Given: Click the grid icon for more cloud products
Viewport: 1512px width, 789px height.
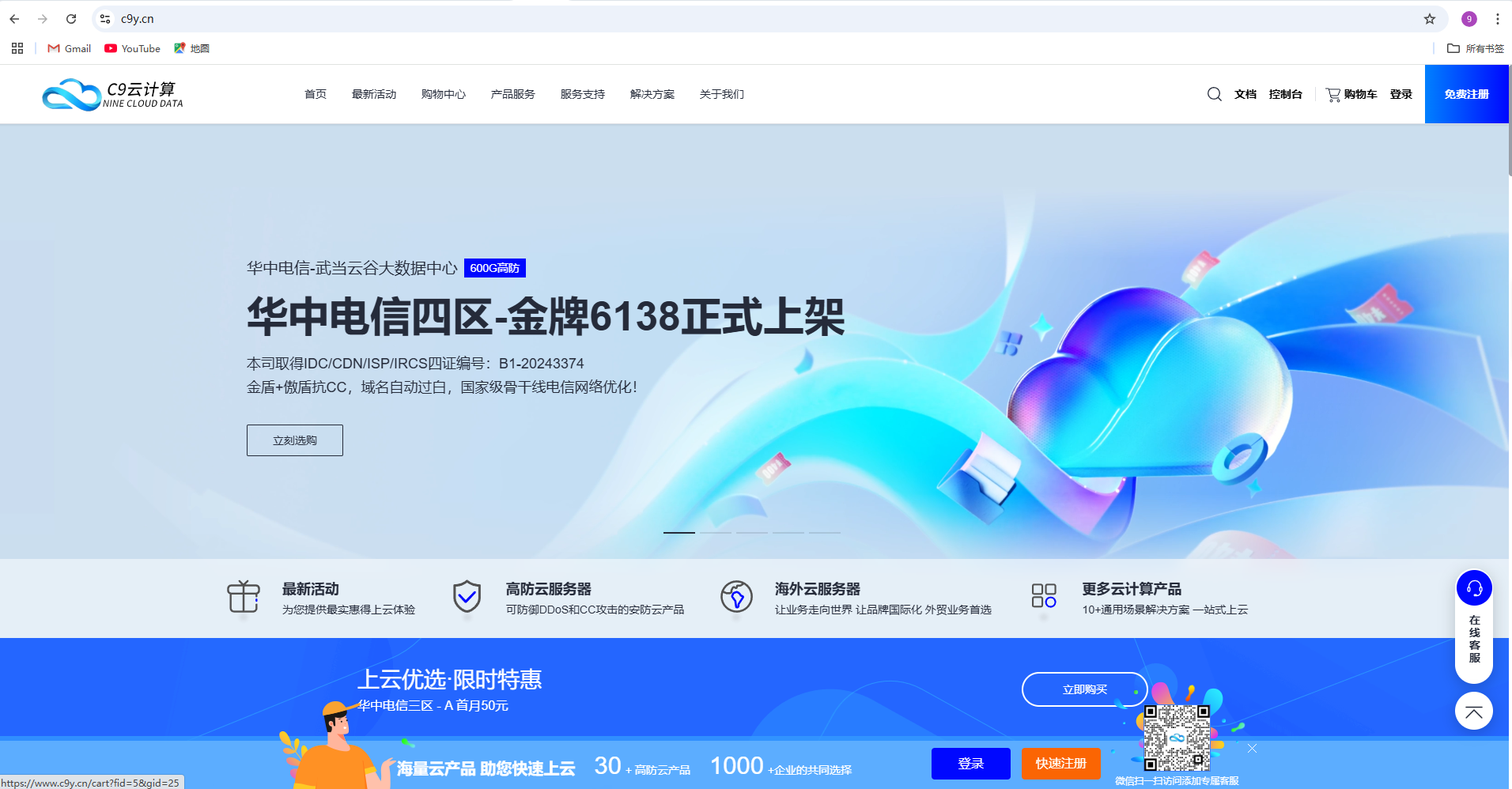Looking at the screenshot, I should 1043,596.
